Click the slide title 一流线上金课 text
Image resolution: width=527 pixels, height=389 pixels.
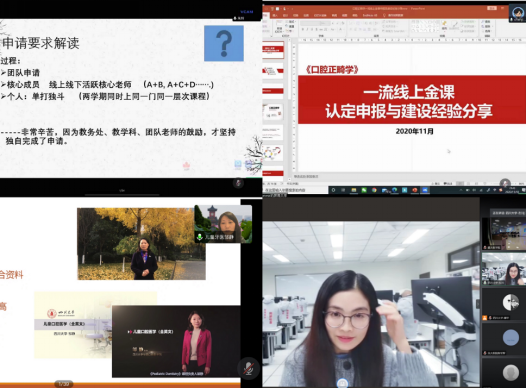tap(409, 92)
